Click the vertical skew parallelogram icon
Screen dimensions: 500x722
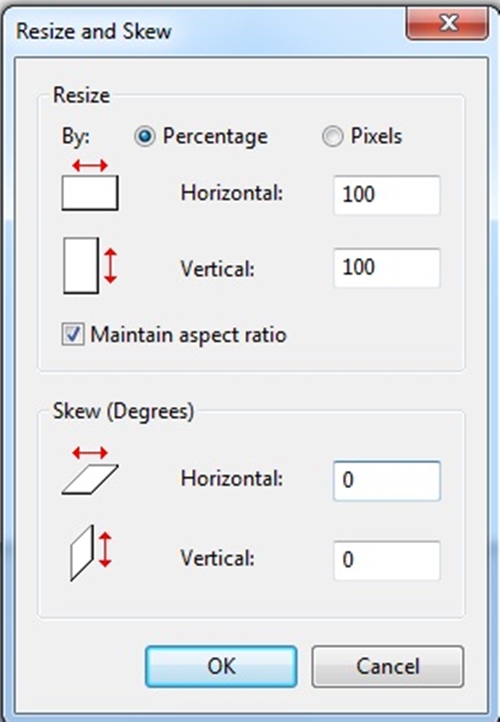[x=91, y=553]
